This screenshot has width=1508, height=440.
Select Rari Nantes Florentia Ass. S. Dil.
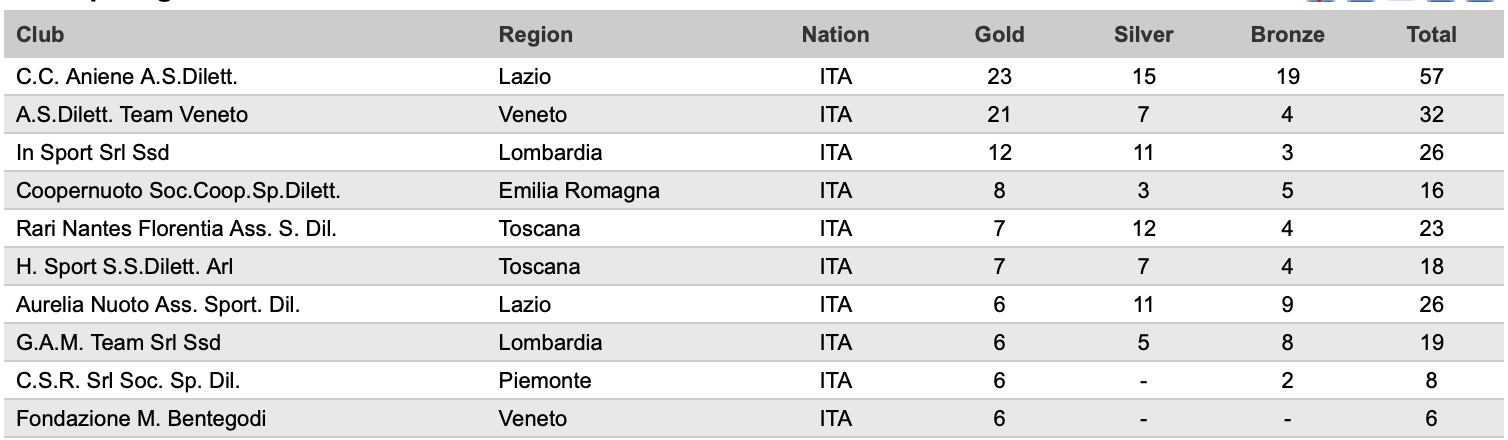coord(175,229)
